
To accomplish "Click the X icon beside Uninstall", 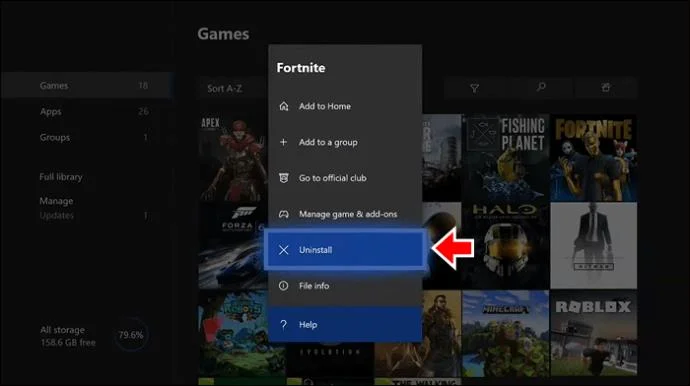I will 284,250.
